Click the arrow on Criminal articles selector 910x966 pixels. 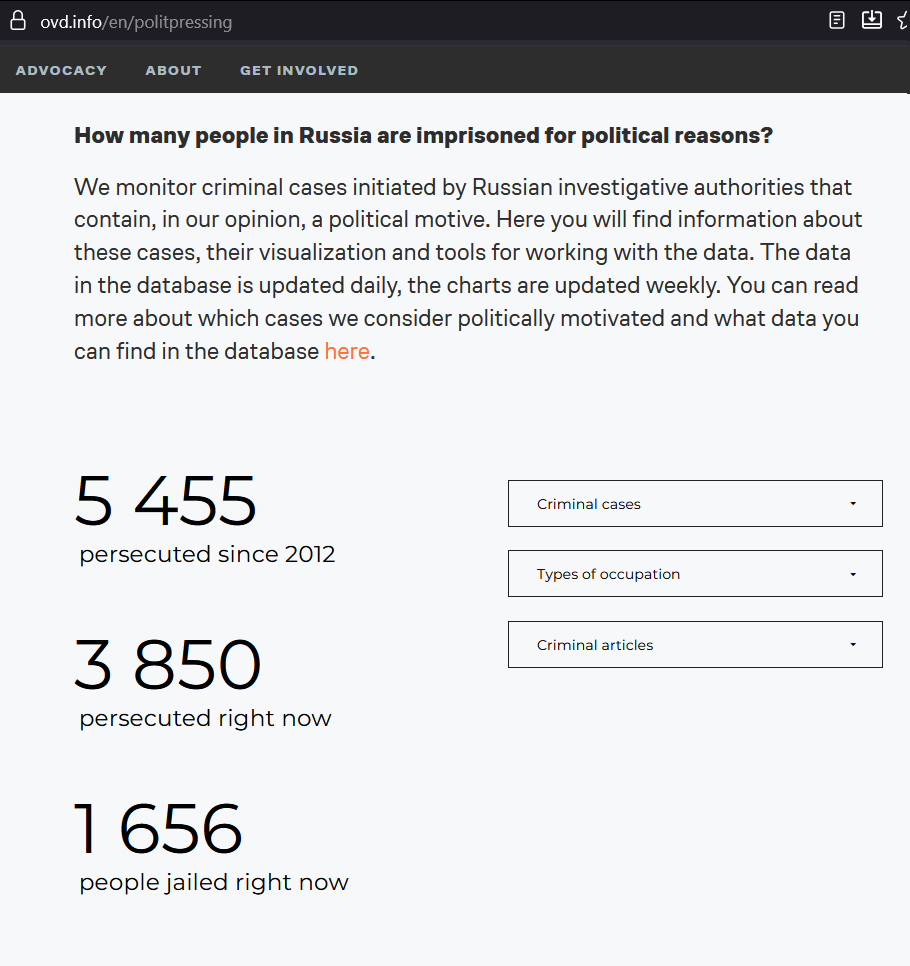853,645
